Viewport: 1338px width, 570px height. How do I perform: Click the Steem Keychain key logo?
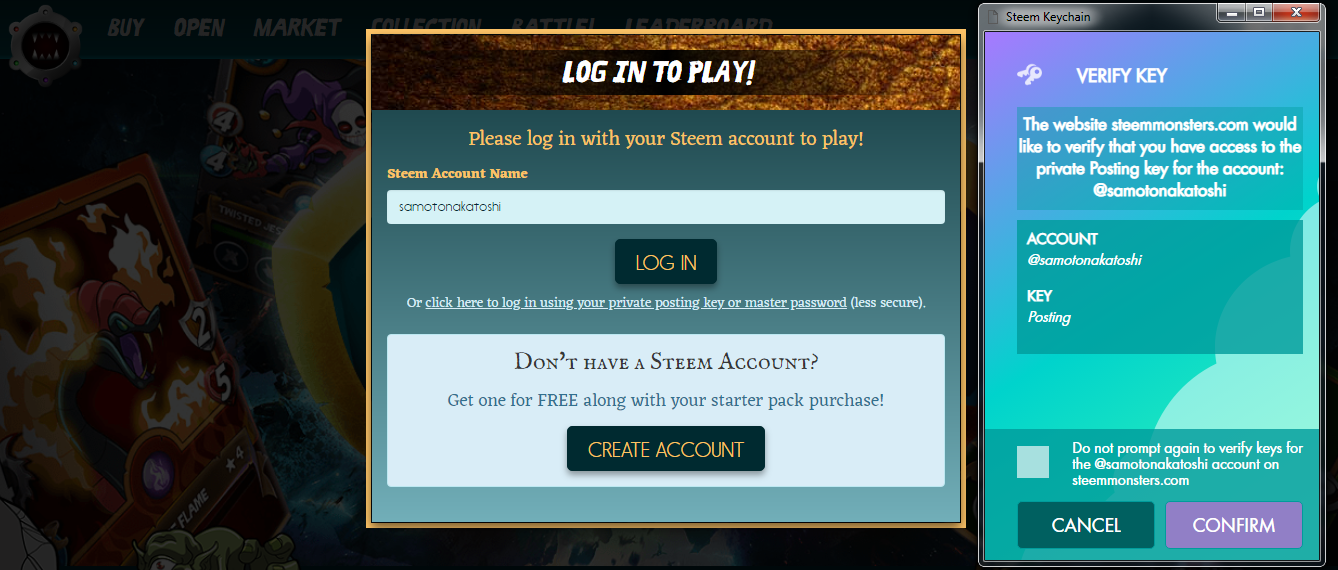(x=1030, y=75)
